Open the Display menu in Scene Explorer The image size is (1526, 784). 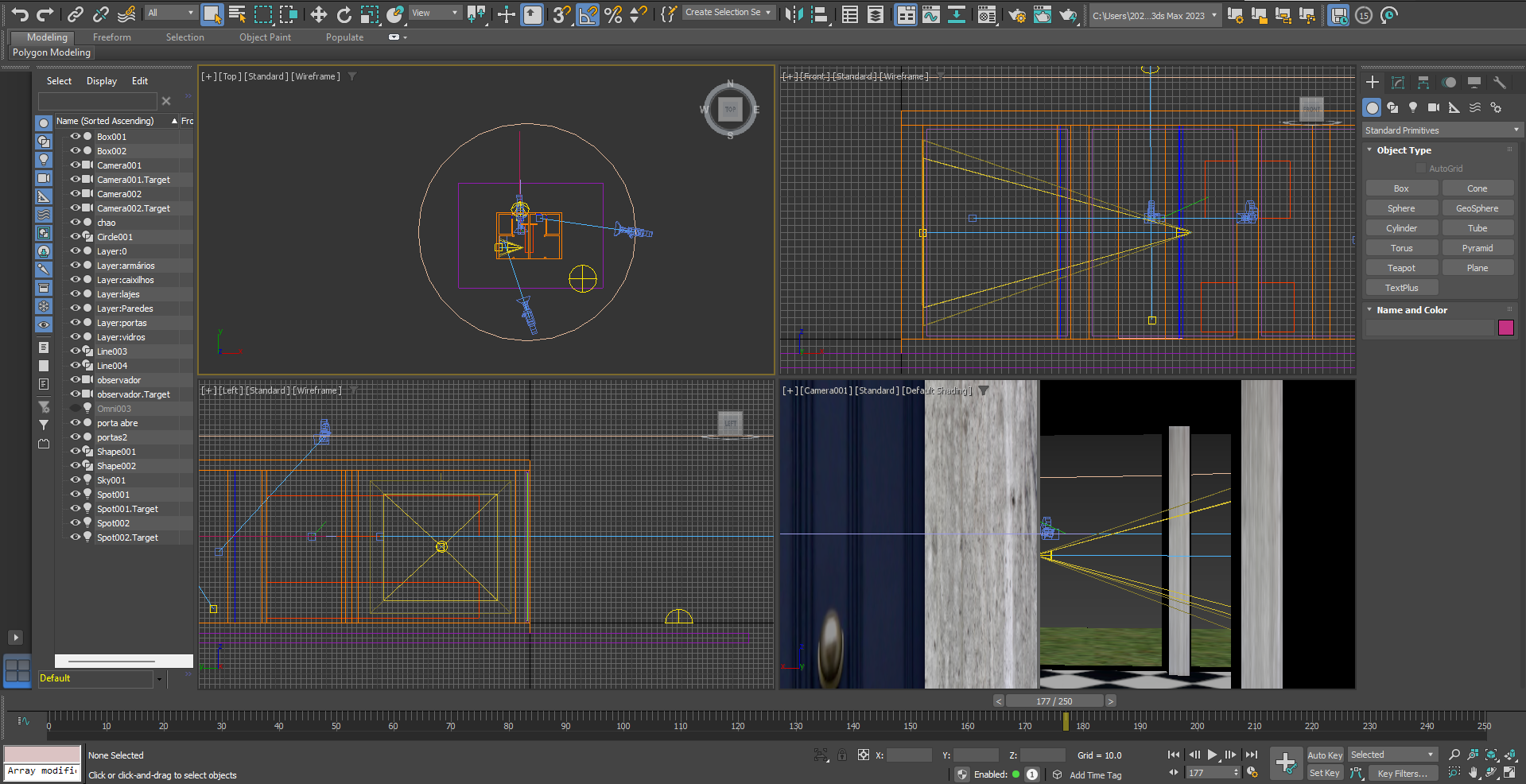pos(101,81)
